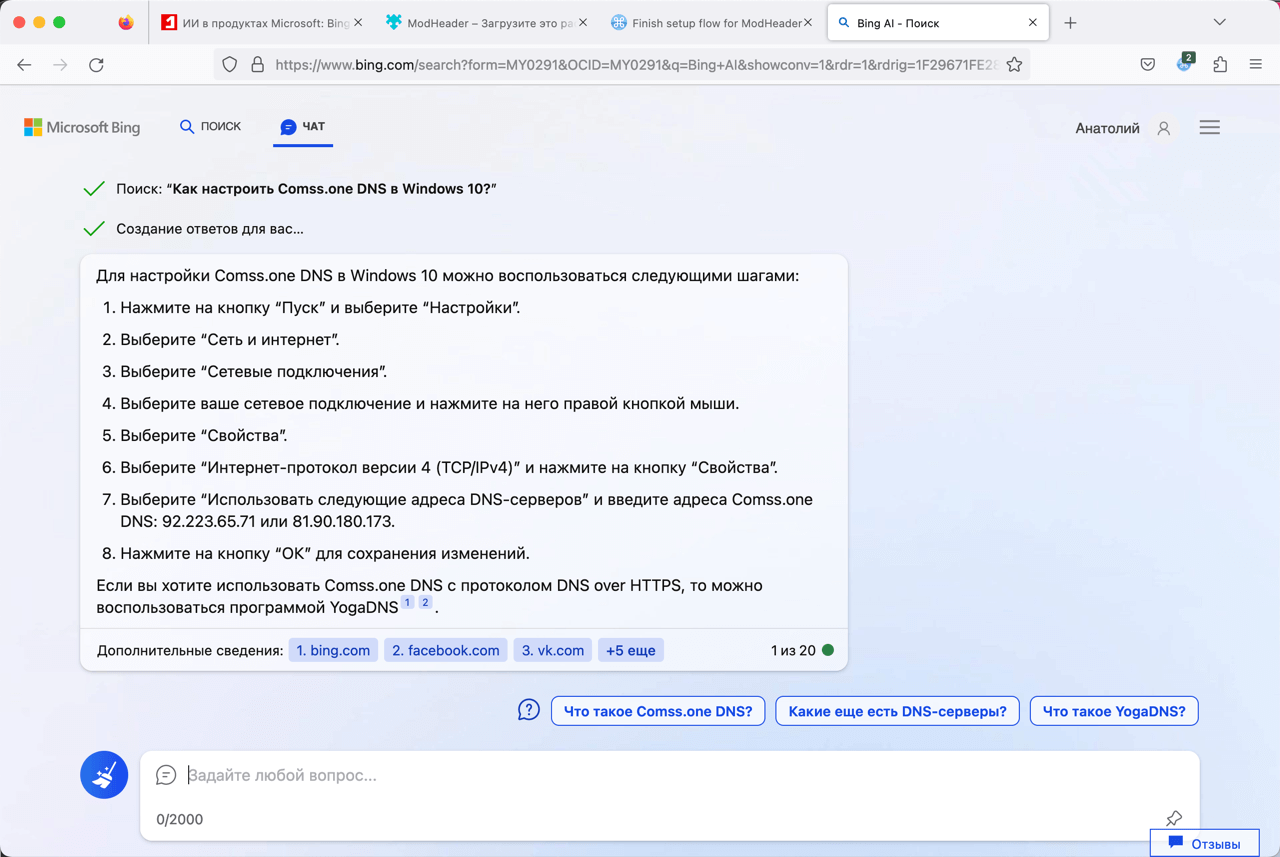The image size is (1280, 857).
Task: Switch to the ПОИСК tab
Action: click(210, 127)
